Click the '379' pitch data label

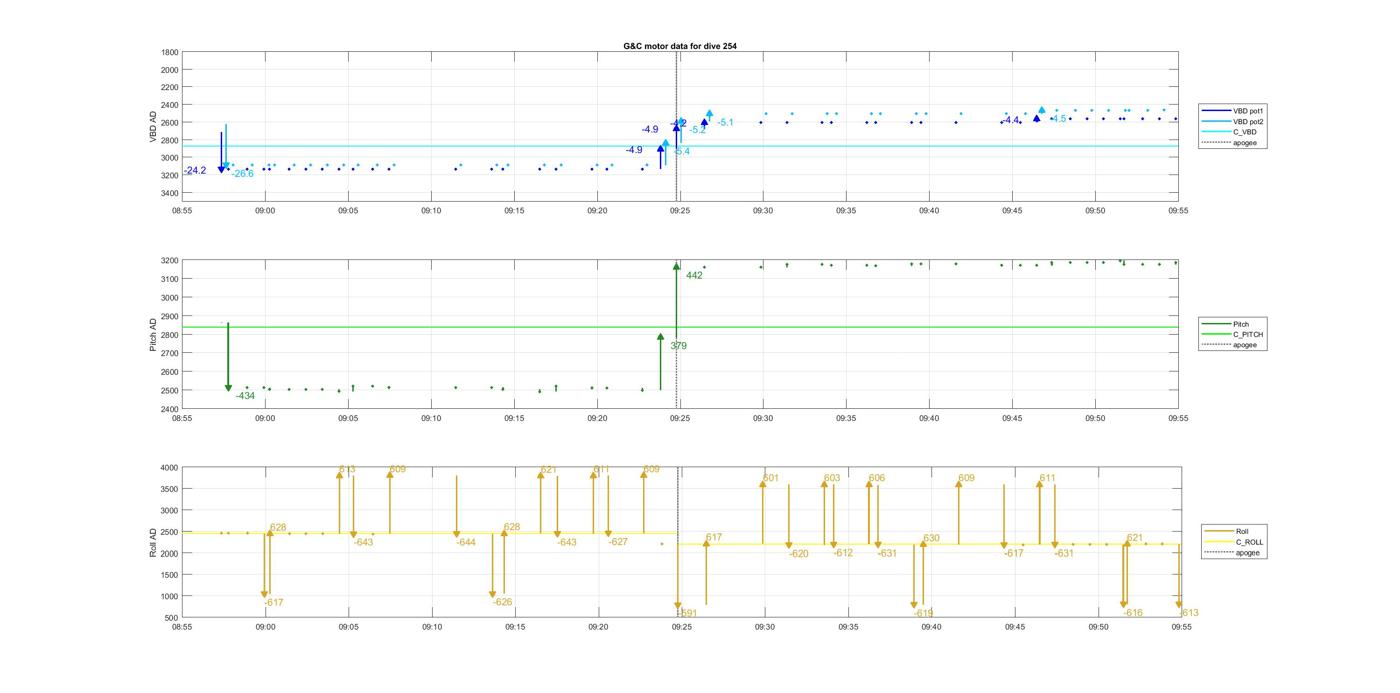678,346
